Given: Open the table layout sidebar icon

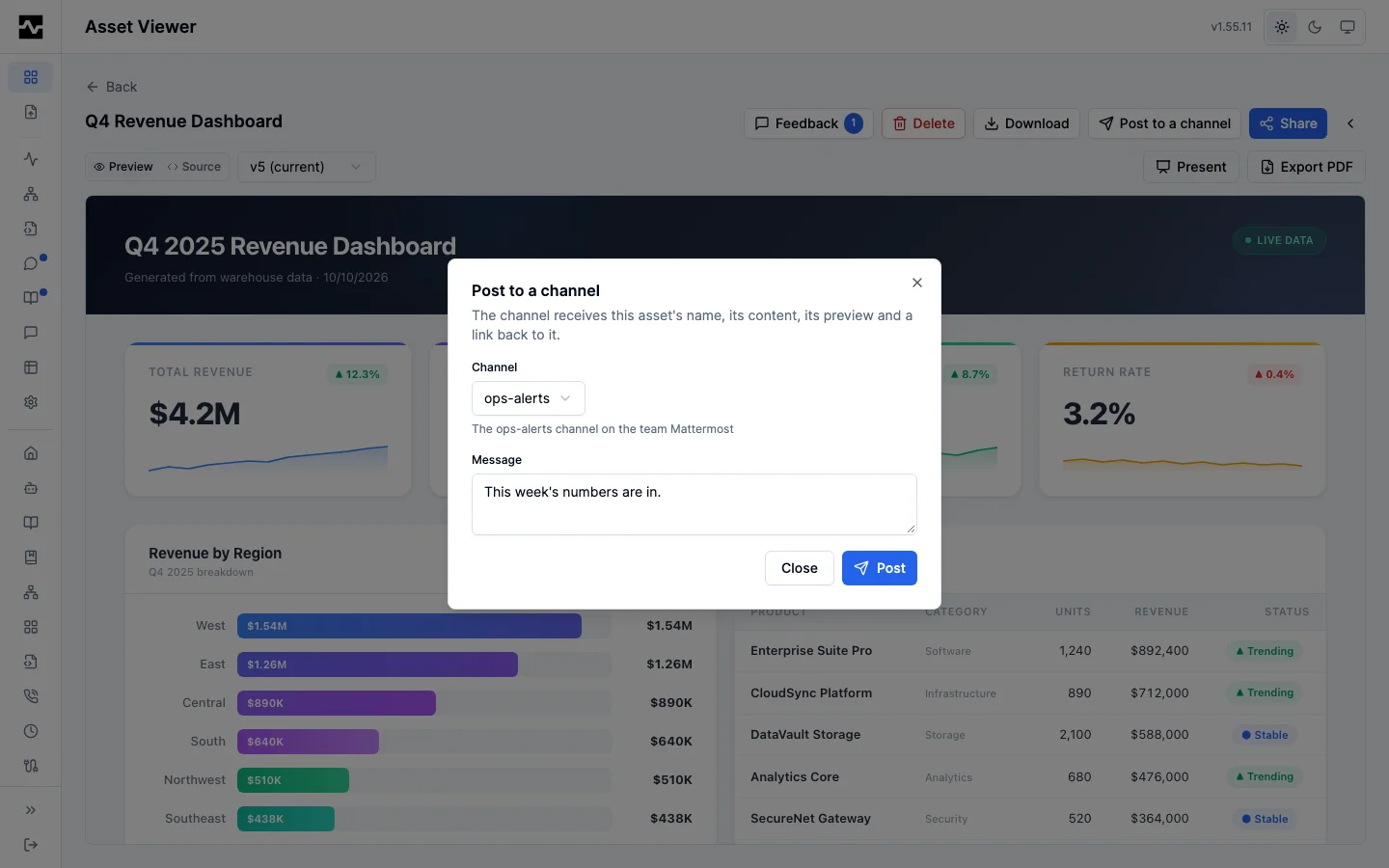Looking at the screenshot, I should coord(31,367).
